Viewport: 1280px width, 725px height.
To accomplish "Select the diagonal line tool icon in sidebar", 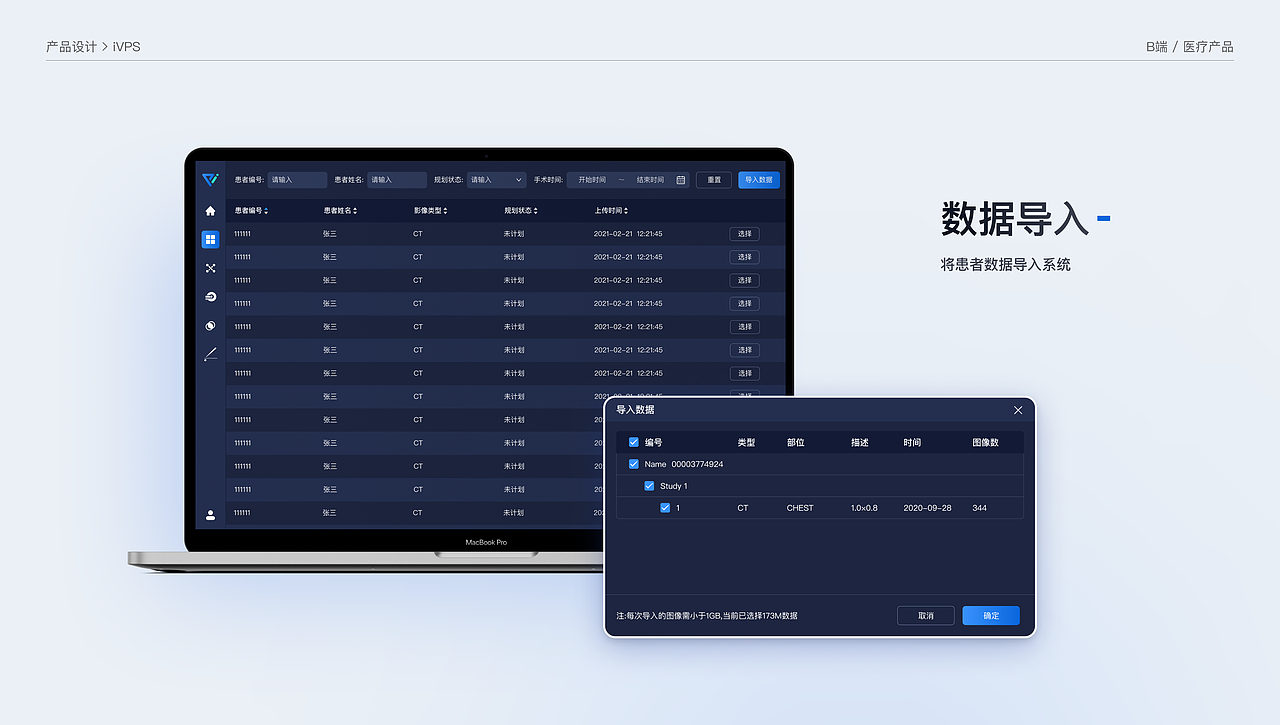I will pos(210,354).
